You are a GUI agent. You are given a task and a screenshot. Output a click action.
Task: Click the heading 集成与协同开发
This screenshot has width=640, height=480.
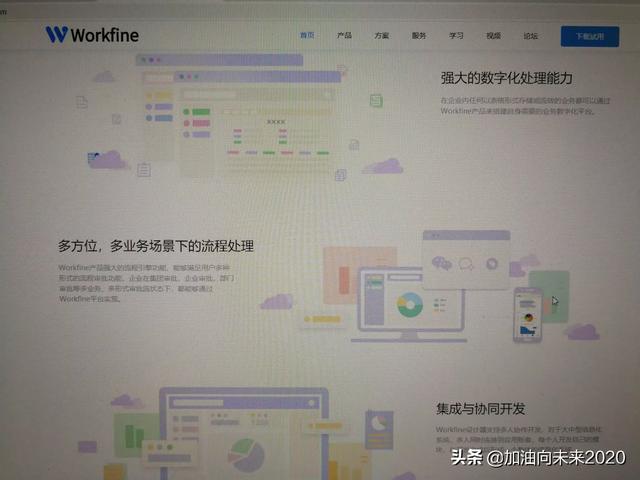tap(480, 409)
